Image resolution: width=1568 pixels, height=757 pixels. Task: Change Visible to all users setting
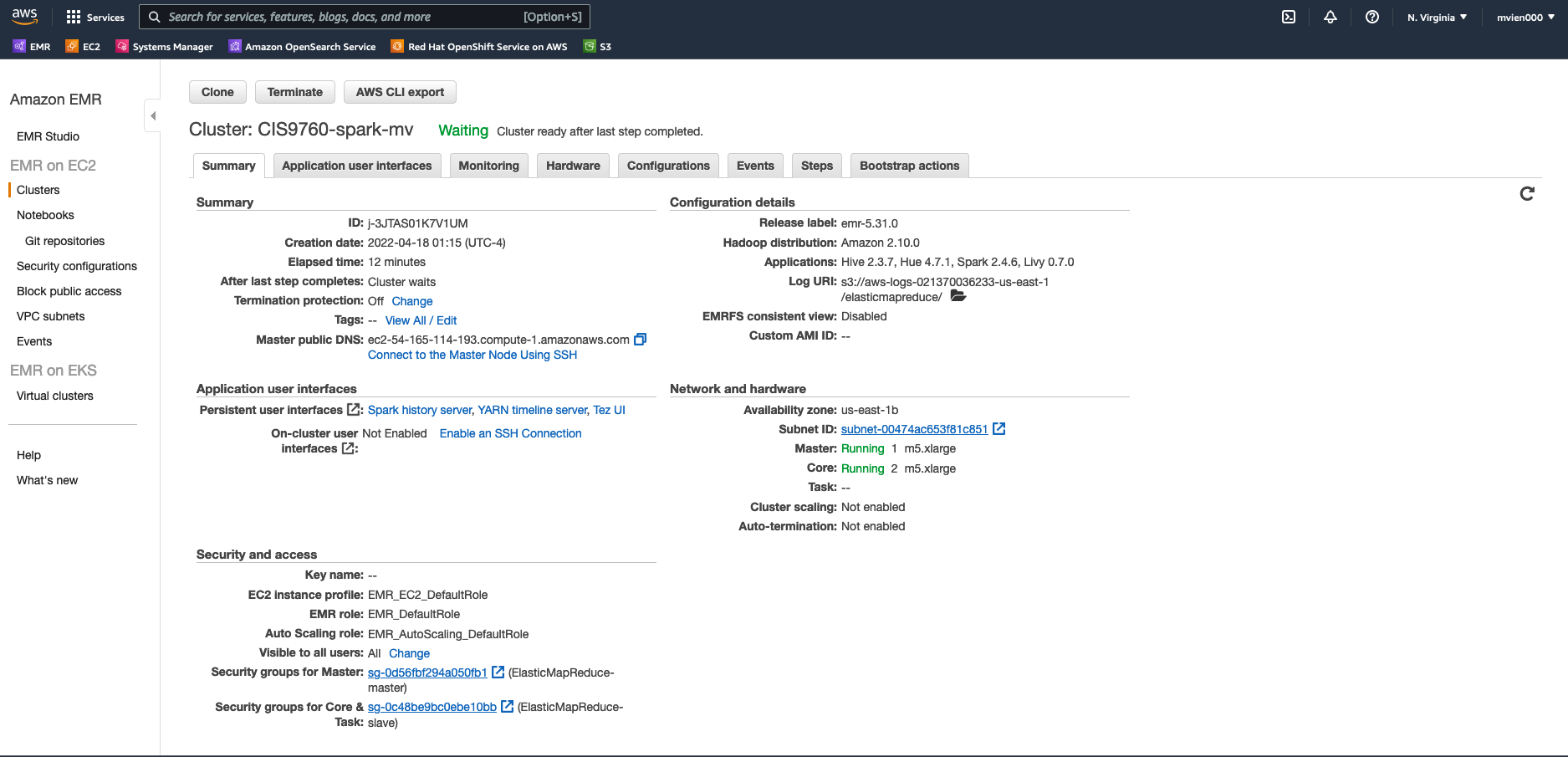[409, 653]
